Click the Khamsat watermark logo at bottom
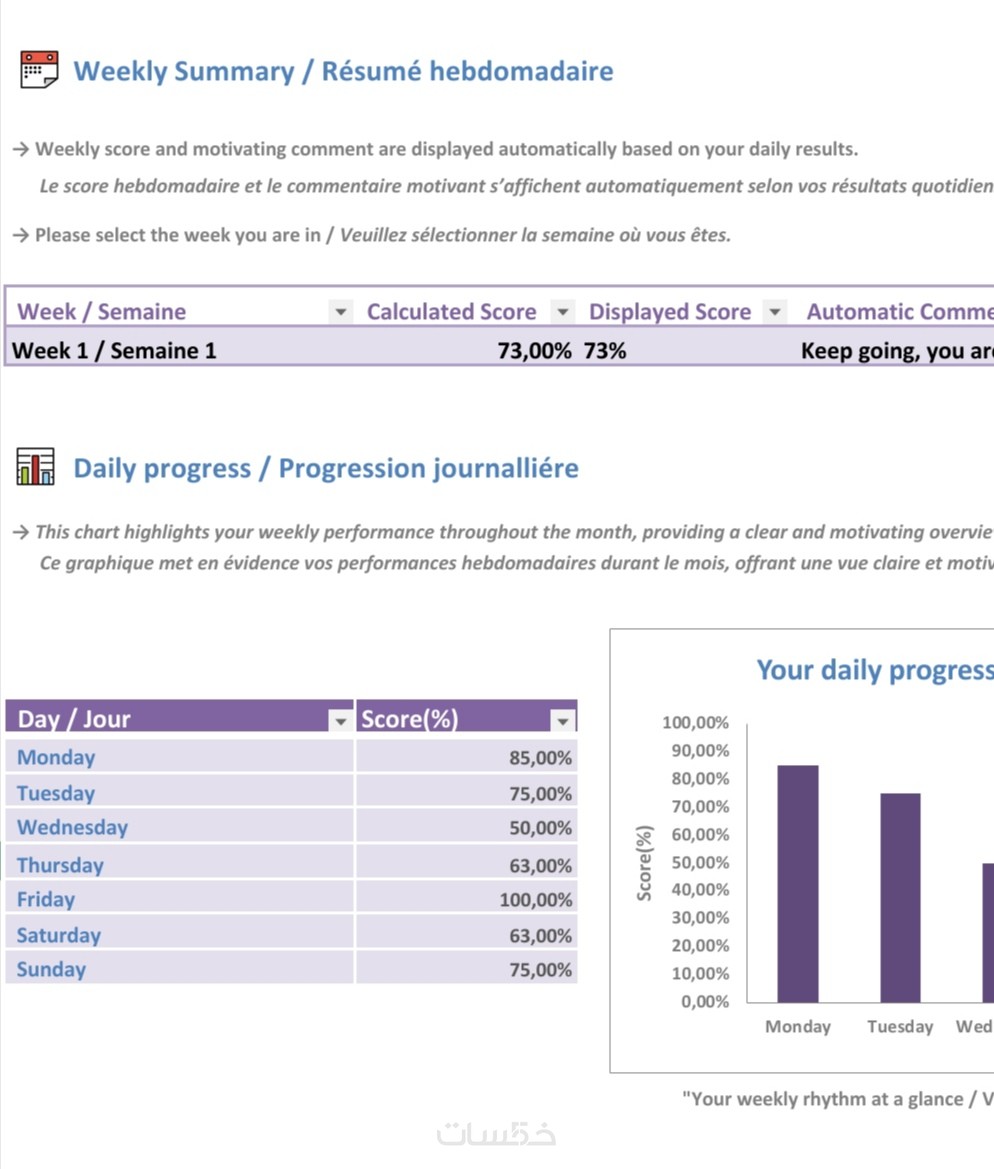Screen dimensions: 994x1169 coord(497,1133)
